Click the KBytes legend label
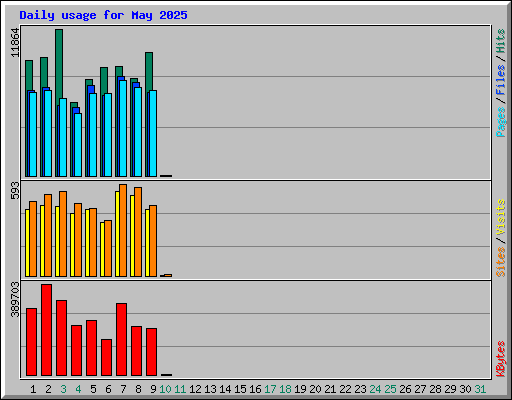Screen dimensions: 512x400 pos(500,359)
